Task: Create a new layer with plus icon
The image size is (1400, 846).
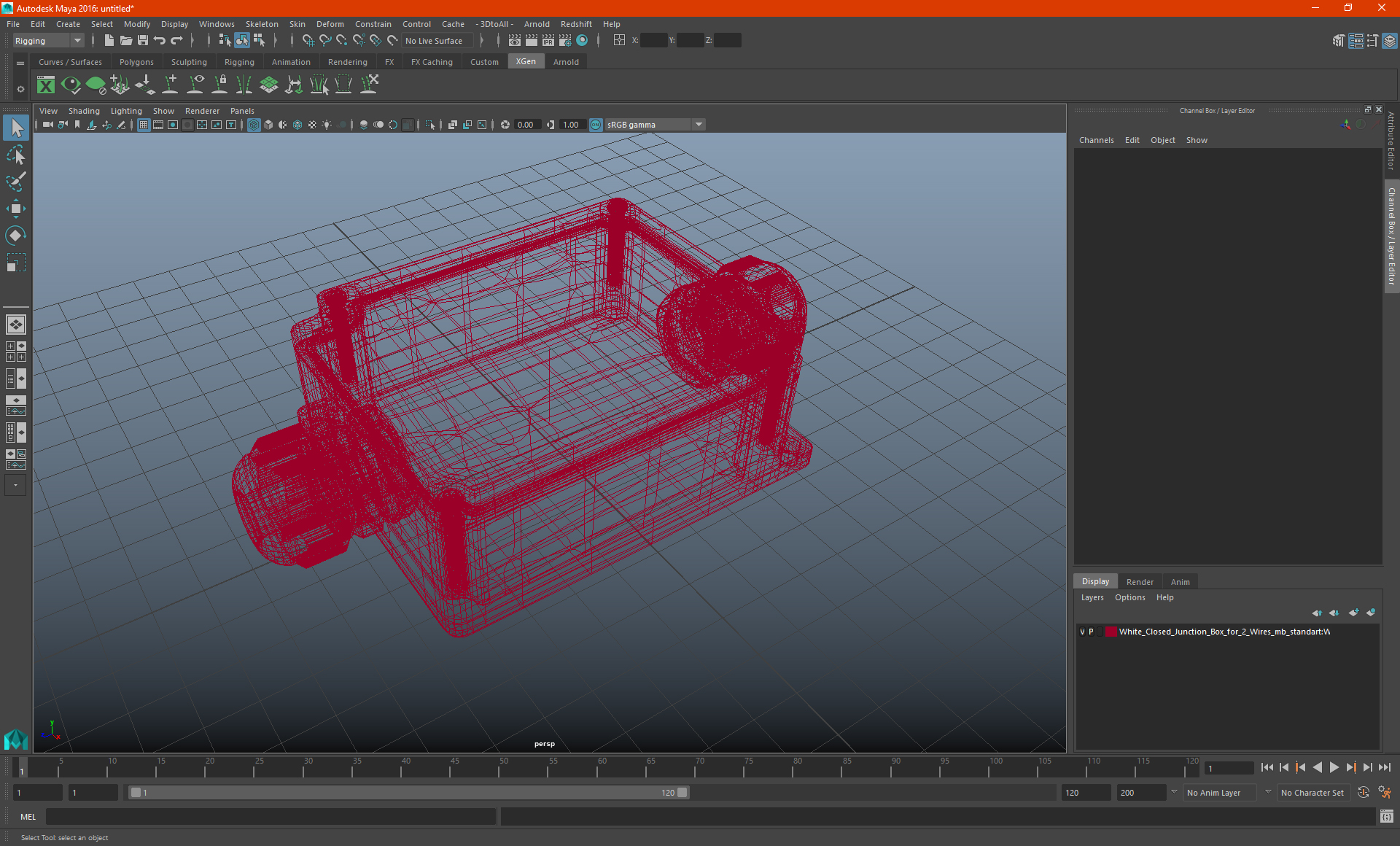Action: point(1353,613)
